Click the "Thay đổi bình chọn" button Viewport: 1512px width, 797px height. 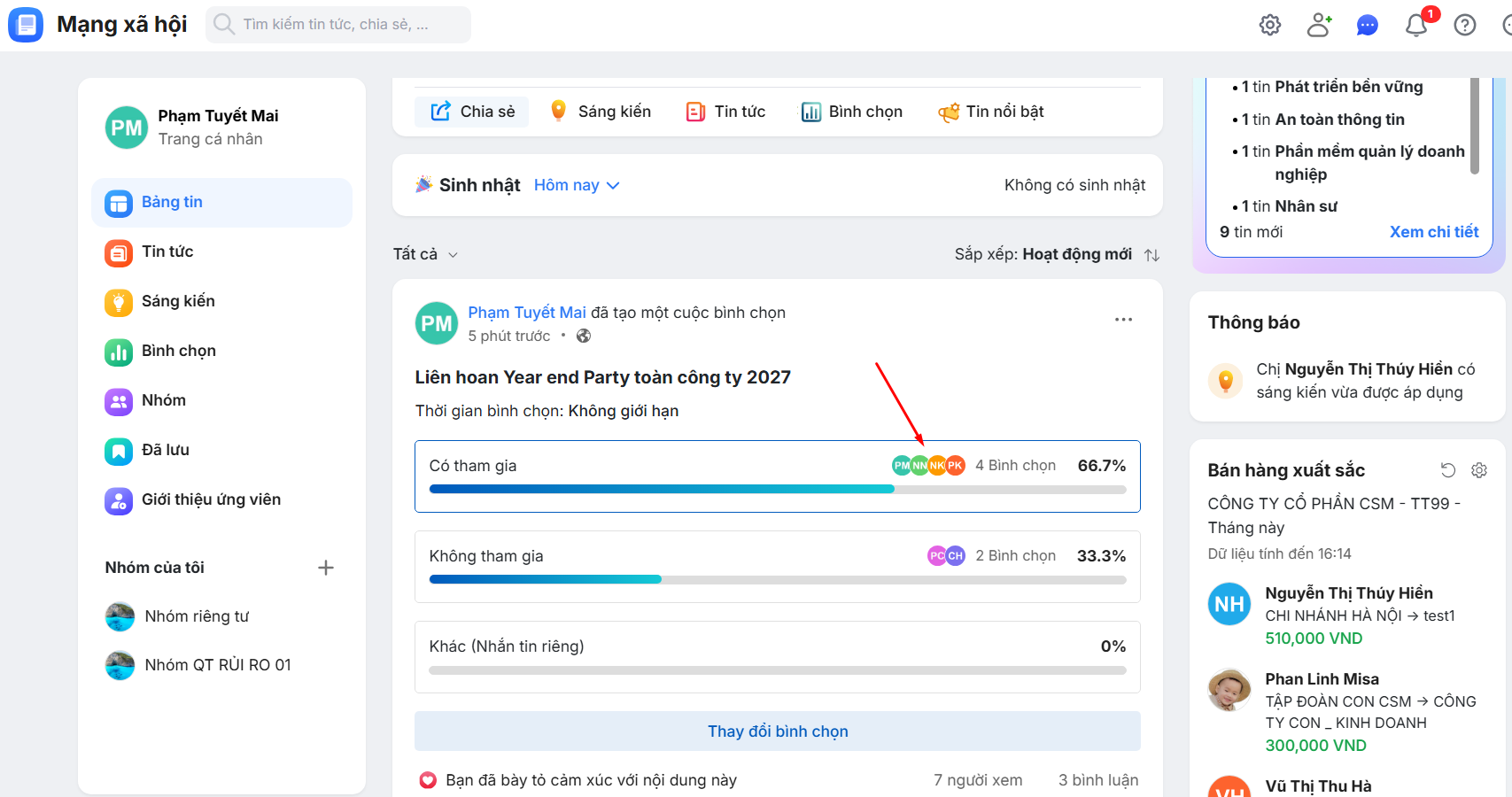777,731
